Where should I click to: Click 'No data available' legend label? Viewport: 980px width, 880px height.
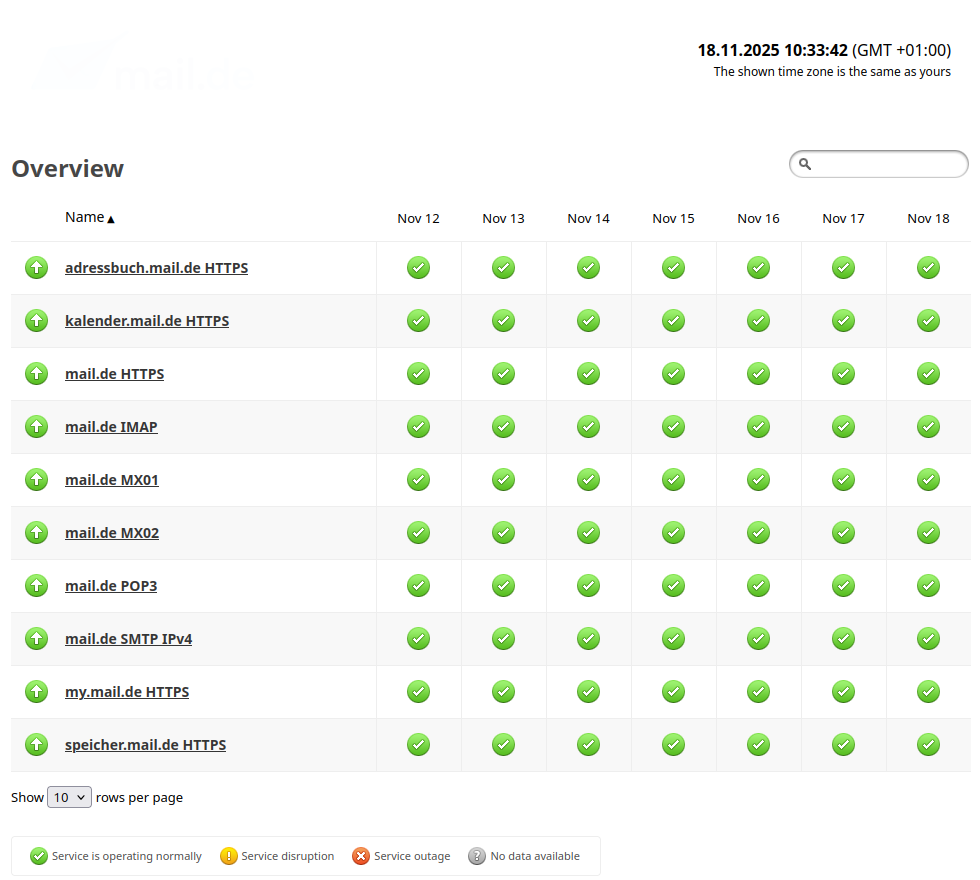[x=535, y=856]
